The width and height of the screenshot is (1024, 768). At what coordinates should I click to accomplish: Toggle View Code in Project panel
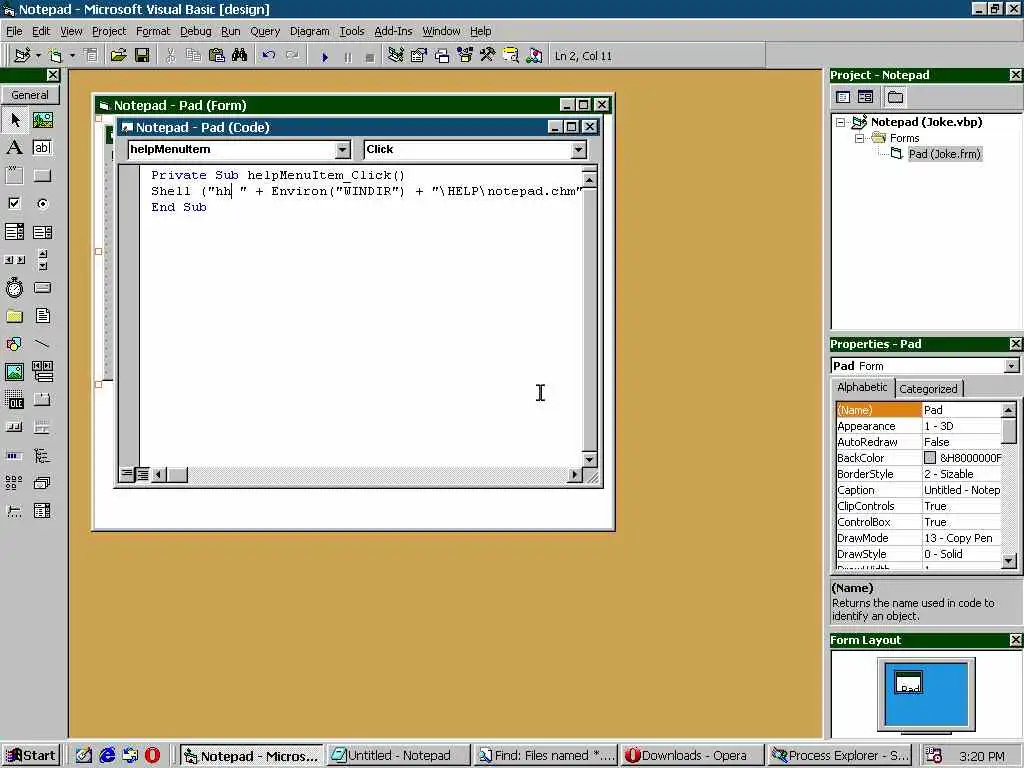point(843,97)
